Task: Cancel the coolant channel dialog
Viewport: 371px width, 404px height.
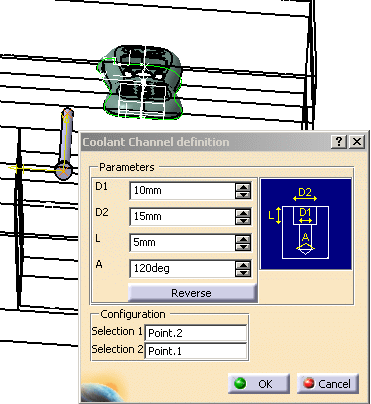Action: point(328,383)
